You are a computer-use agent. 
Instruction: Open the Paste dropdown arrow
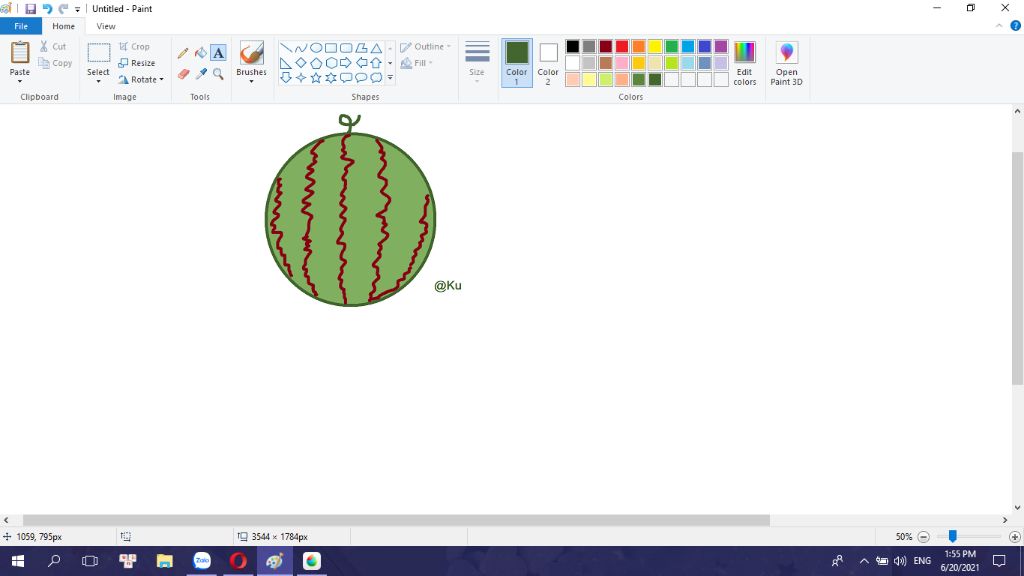point(20,81)
